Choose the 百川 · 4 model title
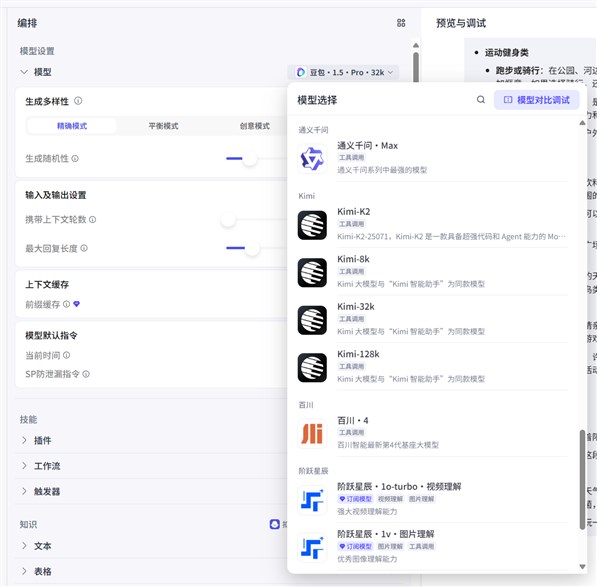597x587 pixels. pyautogui.click(x=353, y=421)
